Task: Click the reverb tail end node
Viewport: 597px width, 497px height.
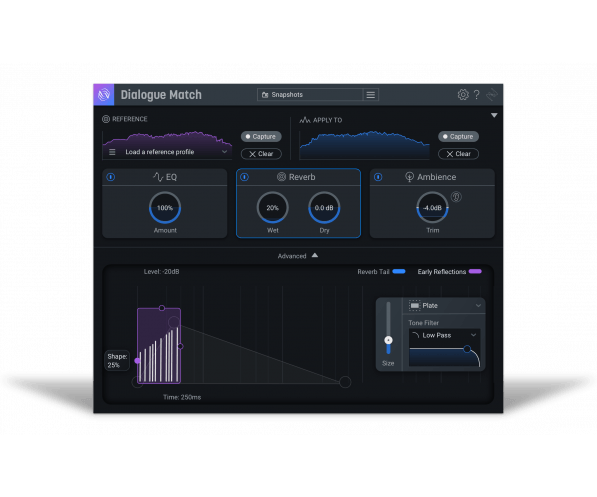Action: click(345, 382)
